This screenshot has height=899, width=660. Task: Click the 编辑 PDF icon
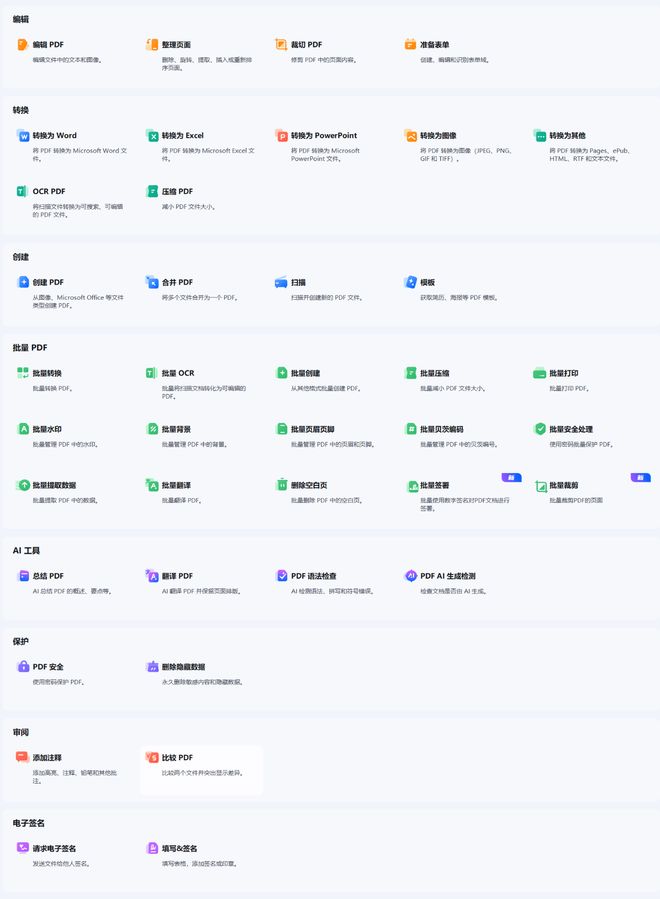(23, 45)
